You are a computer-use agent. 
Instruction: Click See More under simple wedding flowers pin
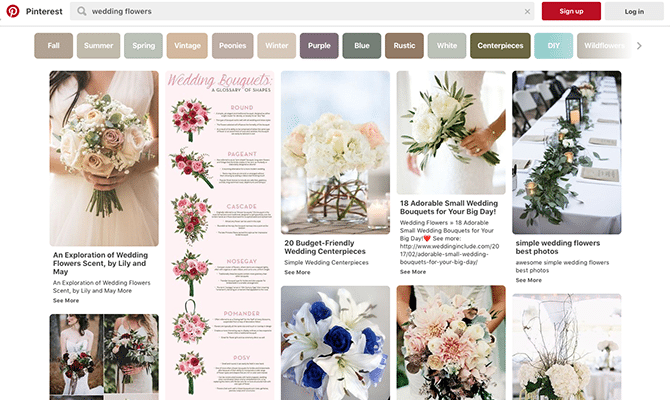[529, 280]
